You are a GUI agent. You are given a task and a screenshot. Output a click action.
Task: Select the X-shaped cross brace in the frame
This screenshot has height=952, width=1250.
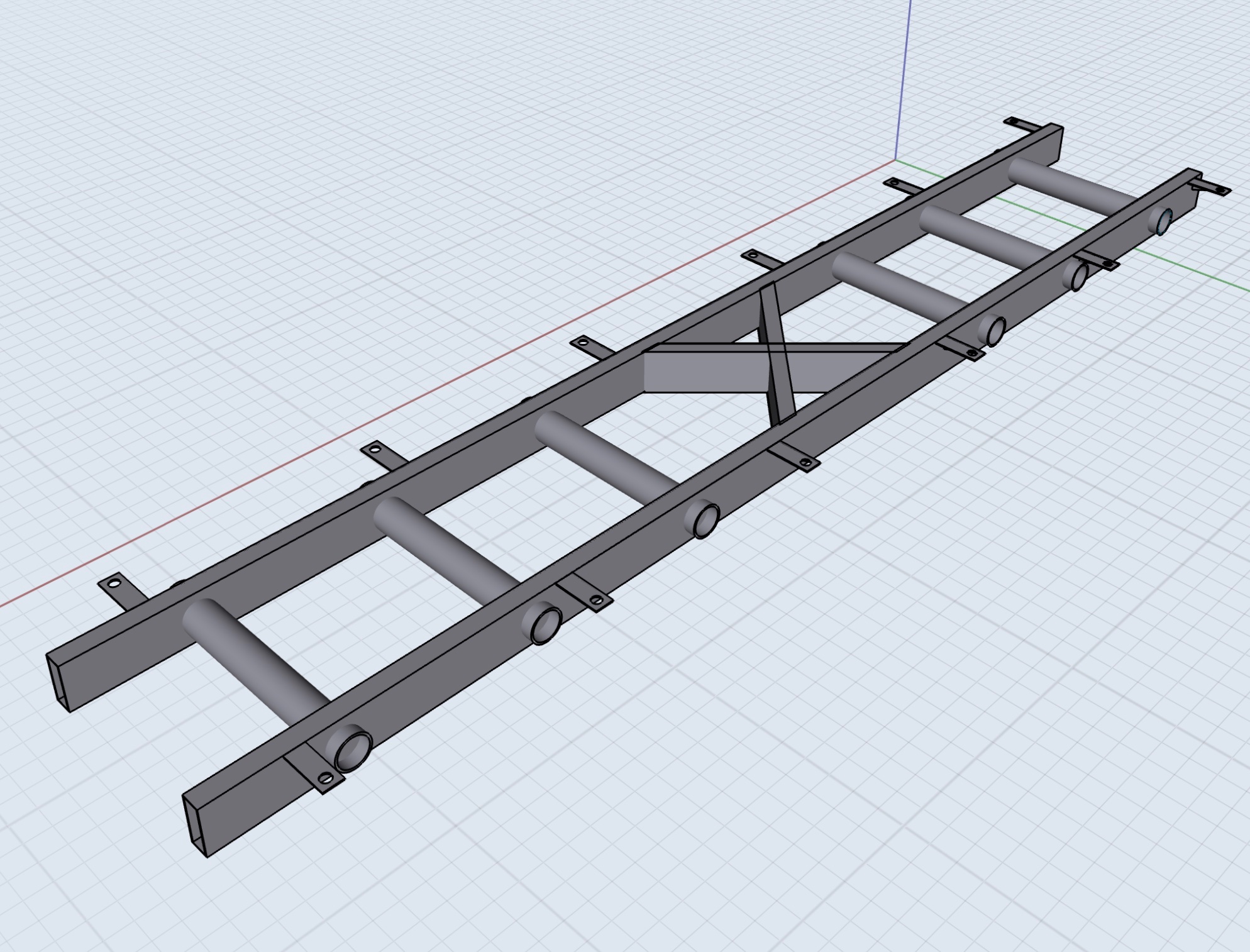(778, 356)
